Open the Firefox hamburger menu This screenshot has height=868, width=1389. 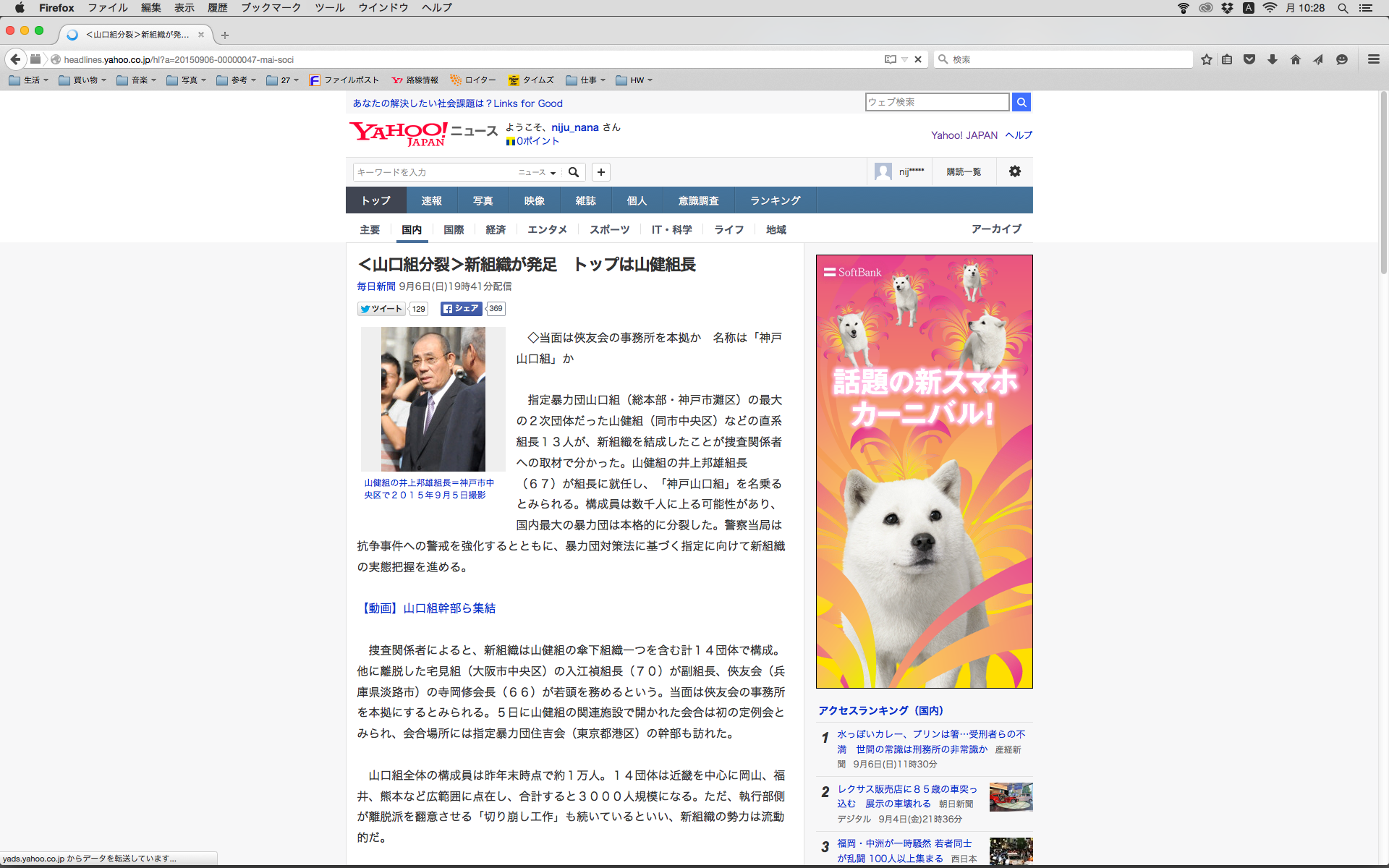coord(1373,59)
